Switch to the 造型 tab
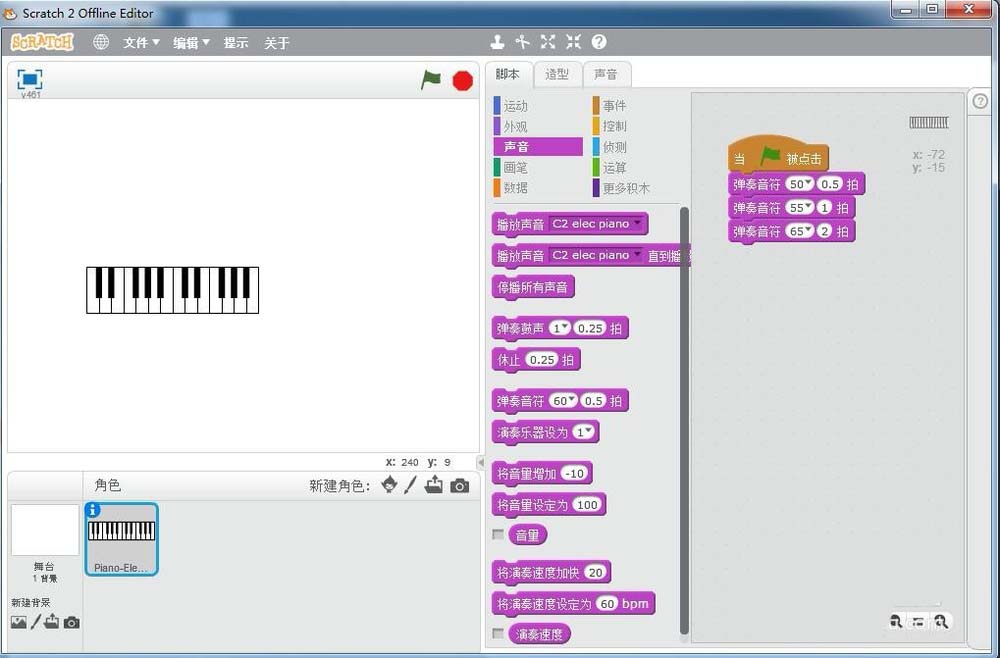 coord(556,73)
